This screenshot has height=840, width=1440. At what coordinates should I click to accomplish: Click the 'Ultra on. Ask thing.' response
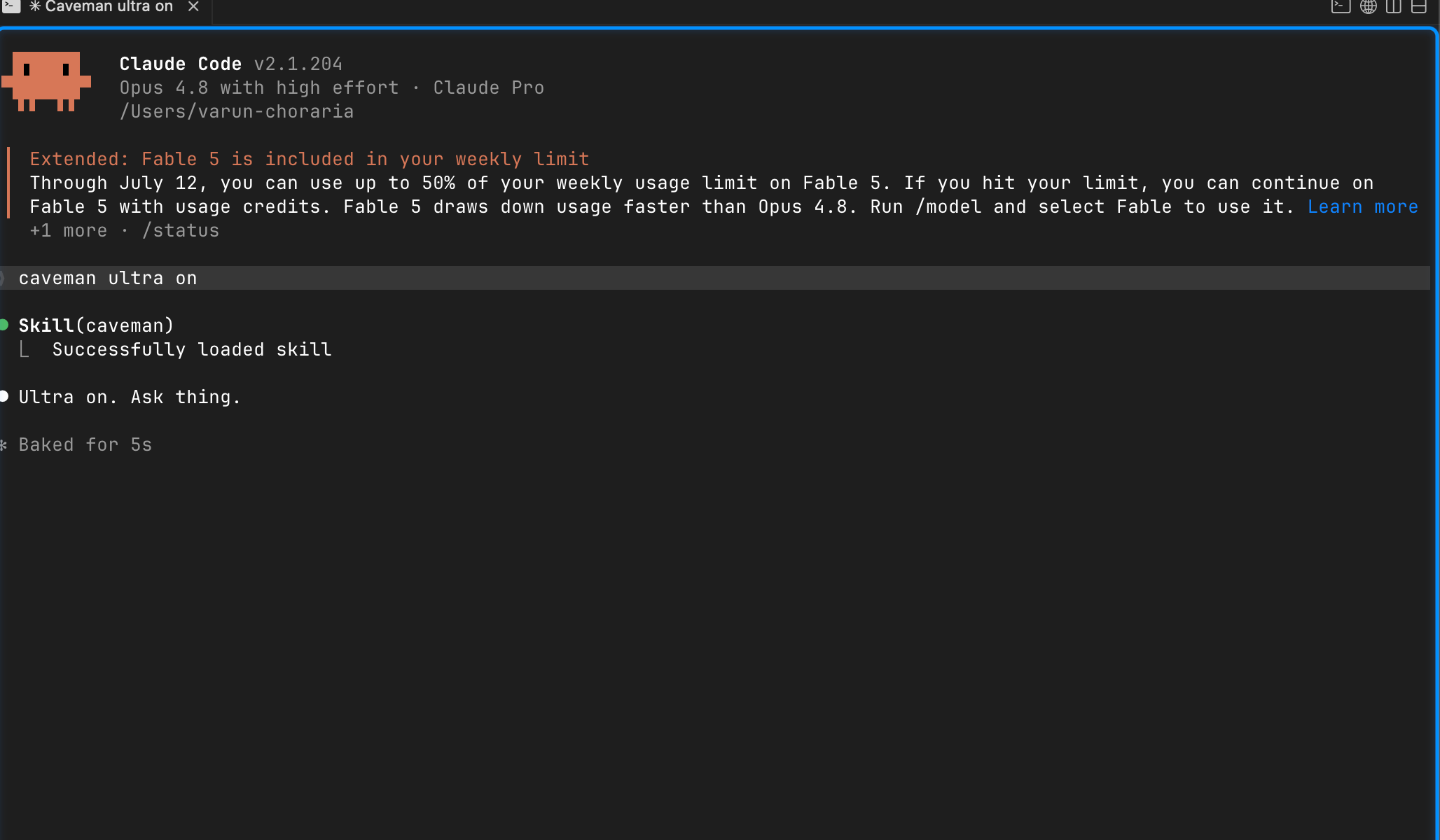click(x=130, y=397)
